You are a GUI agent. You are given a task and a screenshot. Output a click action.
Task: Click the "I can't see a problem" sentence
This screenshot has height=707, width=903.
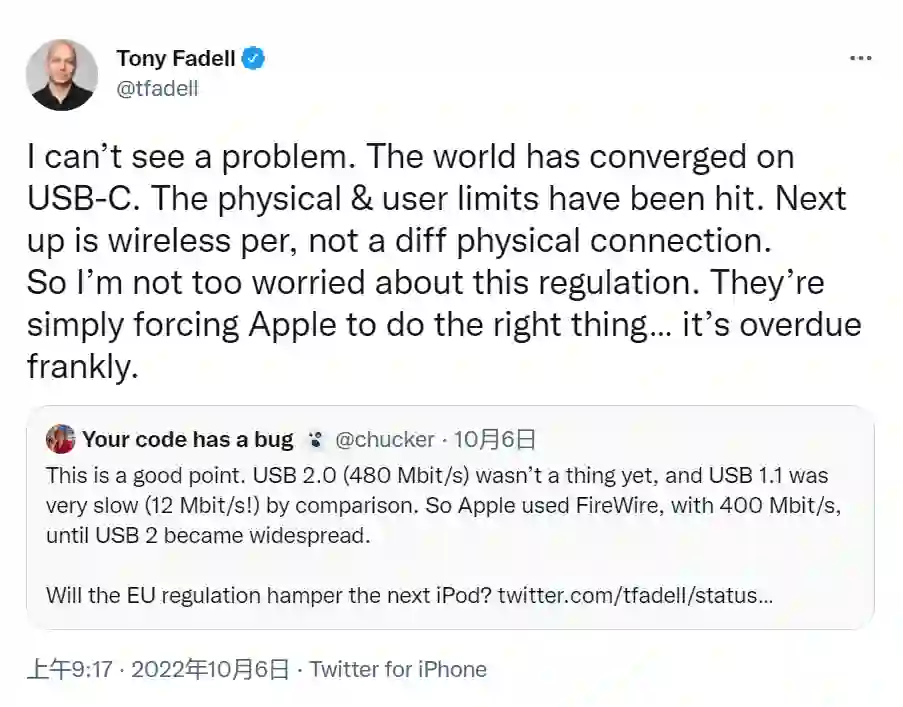[x=188, y=156]
